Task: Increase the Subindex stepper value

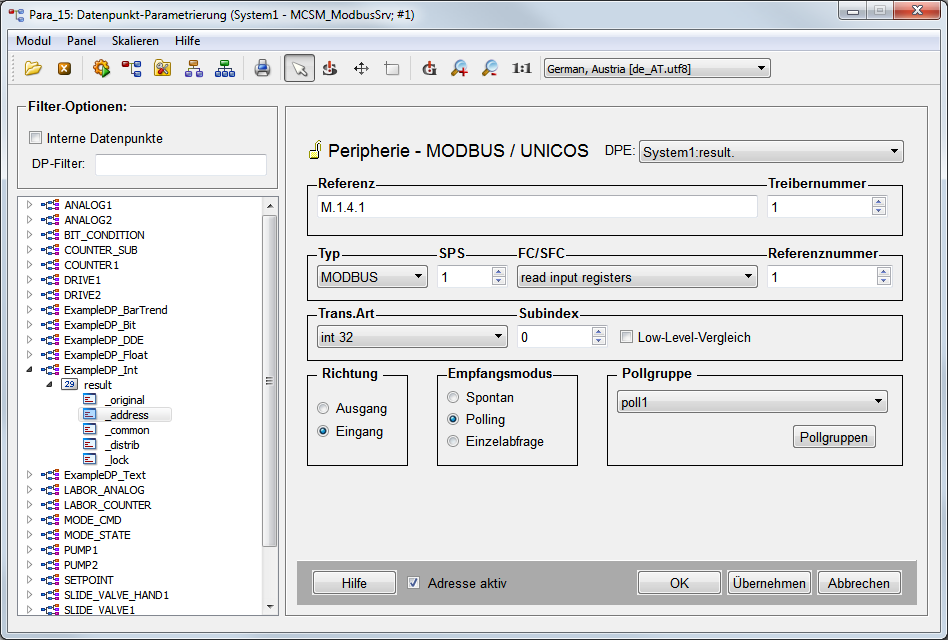Action: pyautogui.click(x=599, y=332)
